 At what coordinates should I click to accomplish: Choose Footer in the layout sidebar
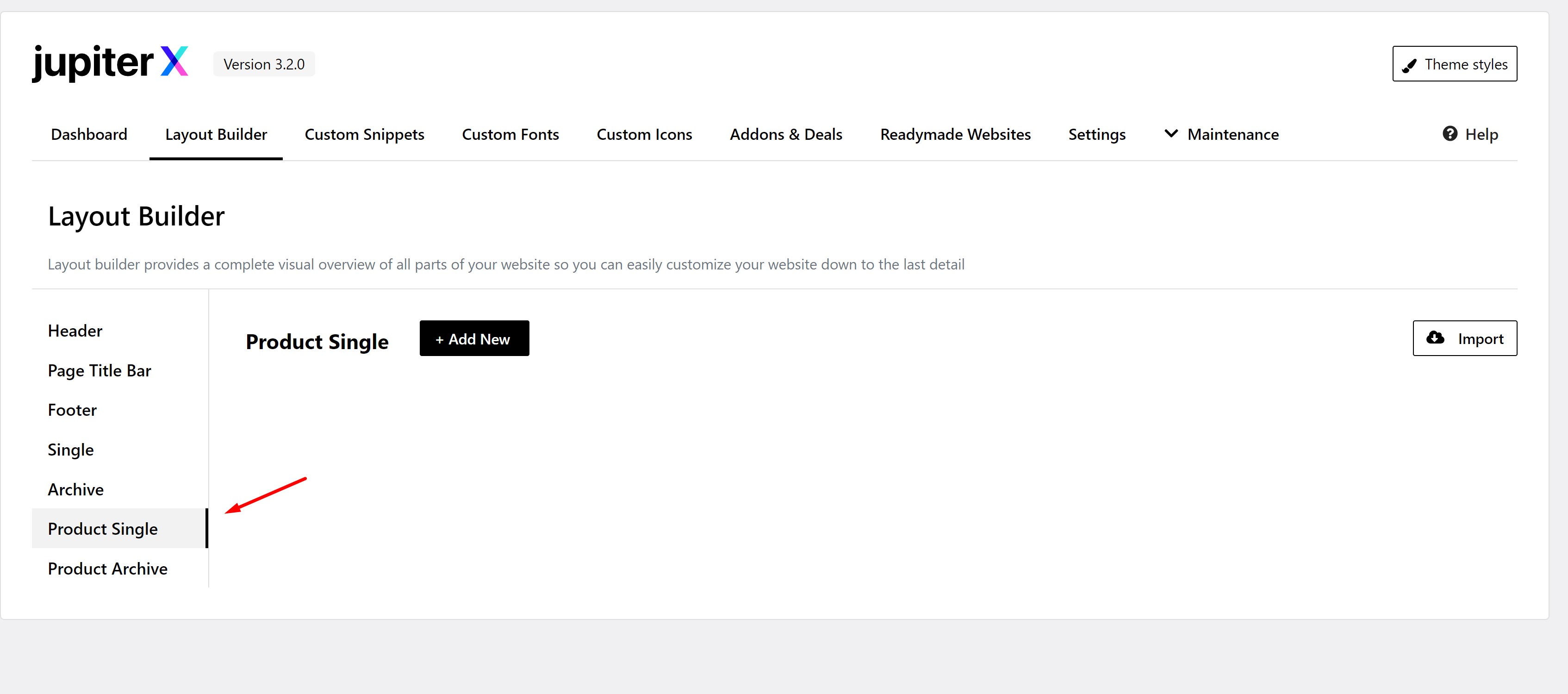point(119,410)
